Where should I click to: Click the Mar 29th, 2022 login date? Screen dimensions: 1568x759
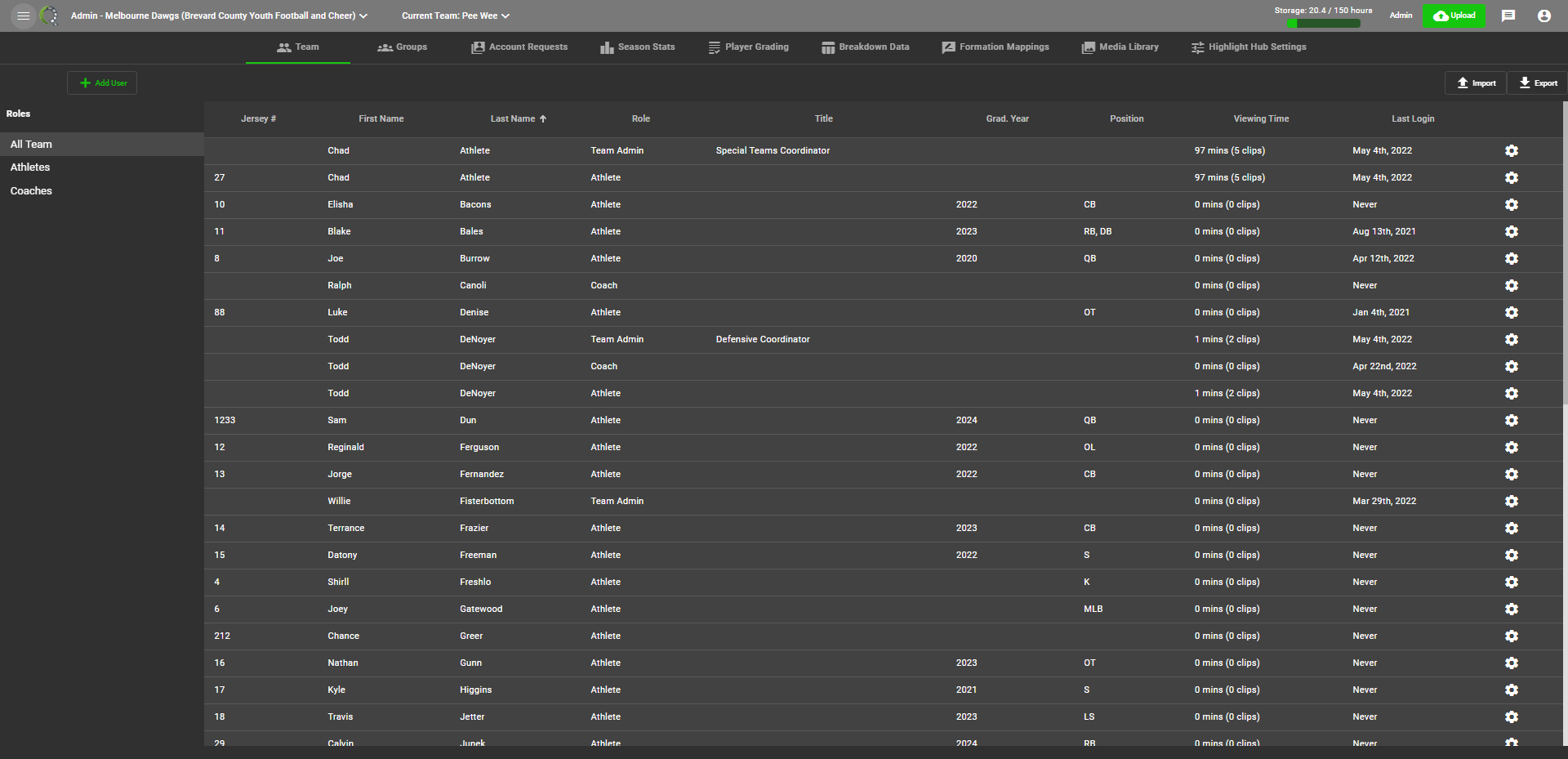point(1384,501)
